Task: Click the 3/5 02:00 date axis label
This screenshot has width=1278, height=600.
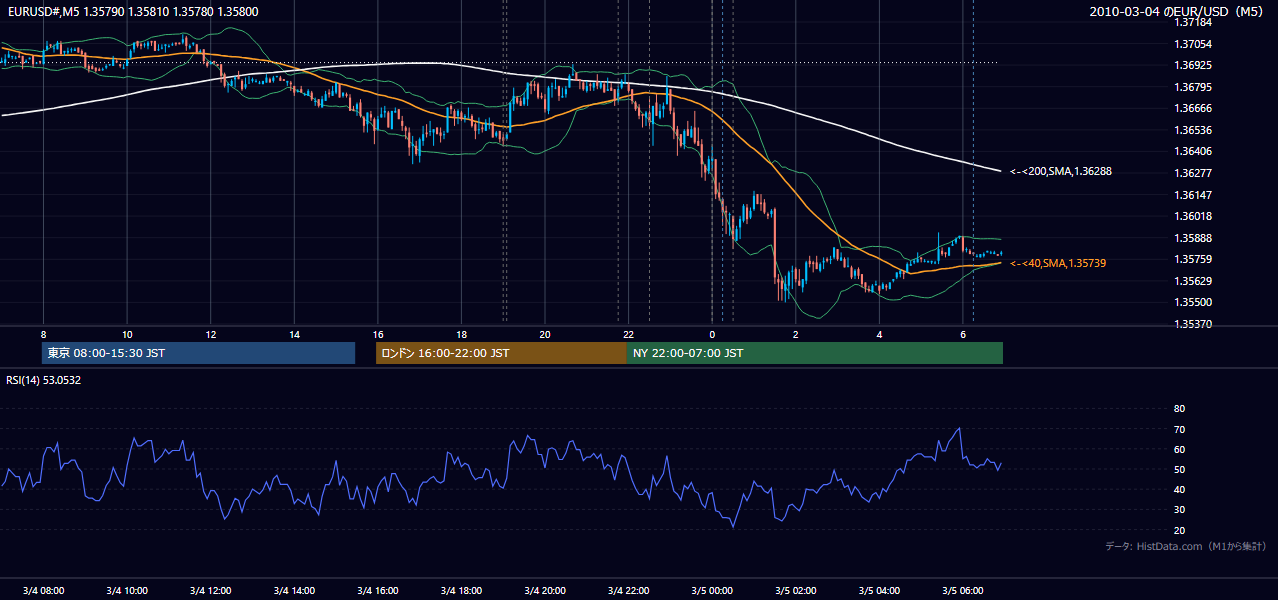Action: (795, 590)
